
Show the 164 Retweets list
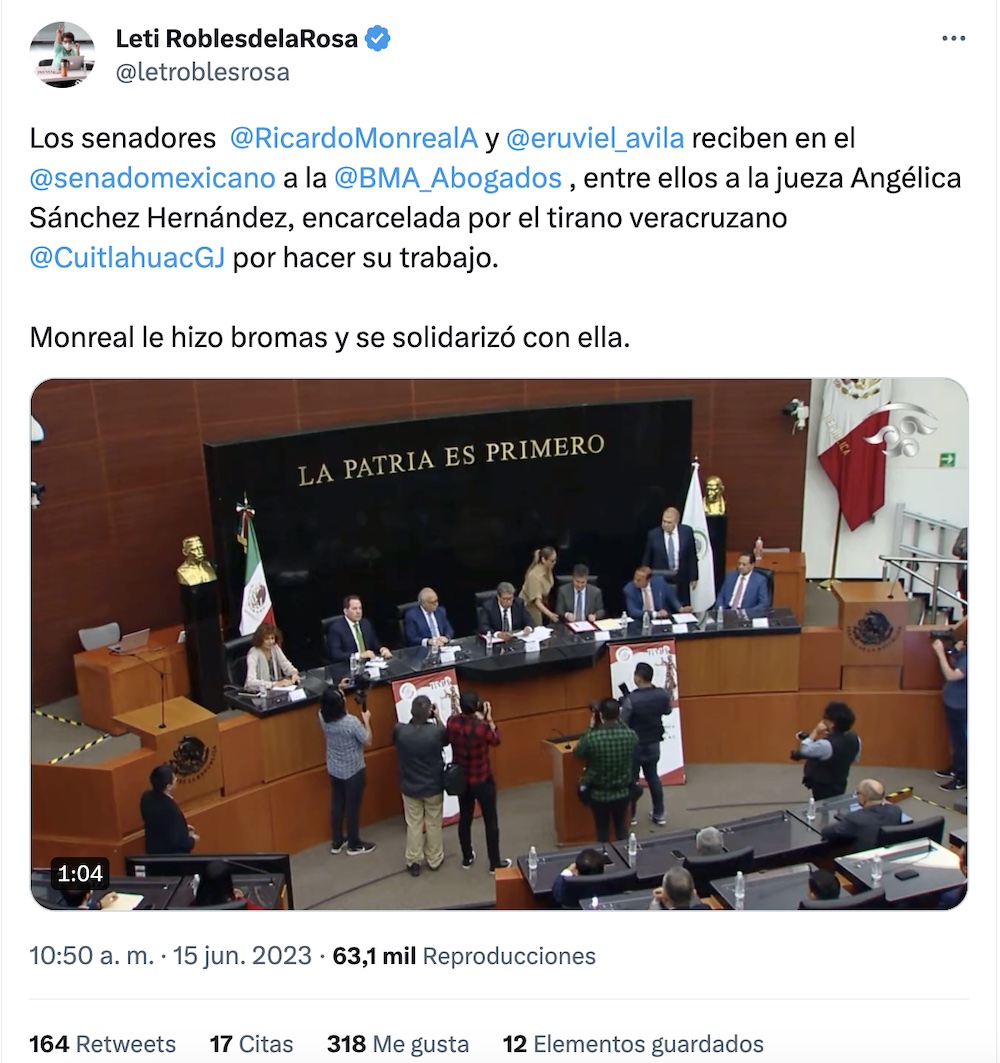102,1044
